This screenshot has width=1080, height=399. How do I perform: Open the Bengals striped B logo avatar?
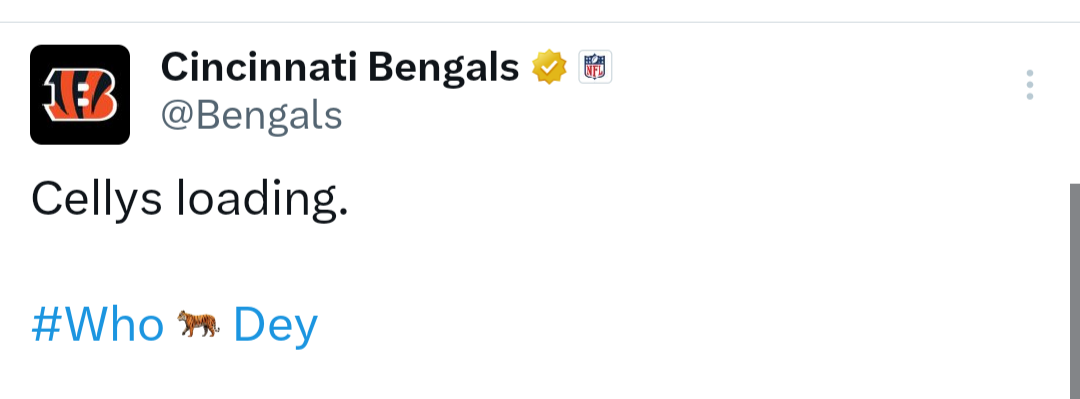click(x=80, y=94)
